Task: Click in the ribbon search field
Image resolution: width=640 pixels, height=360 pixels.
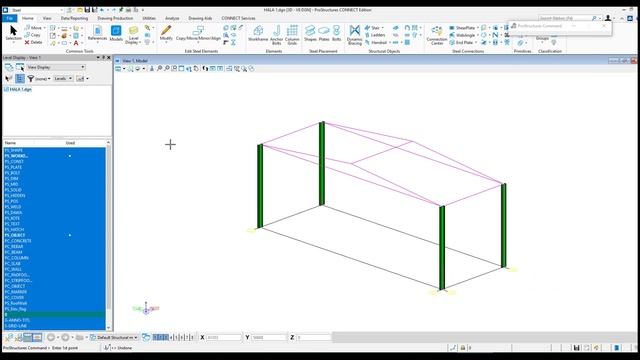Action: pos(565,18)
